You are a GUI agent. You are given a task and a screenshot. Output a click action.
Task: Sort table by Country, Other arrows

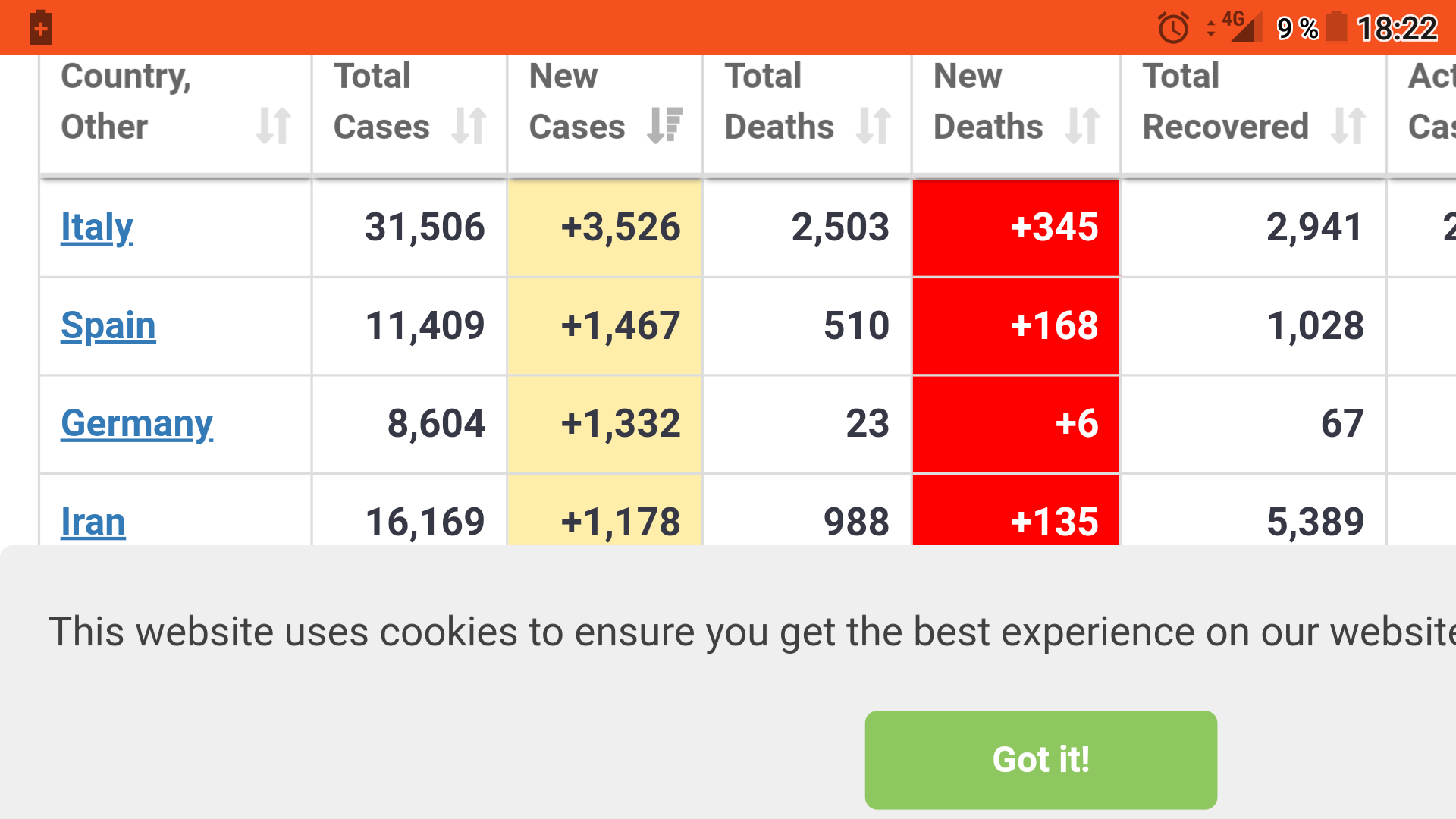(274, 126)
